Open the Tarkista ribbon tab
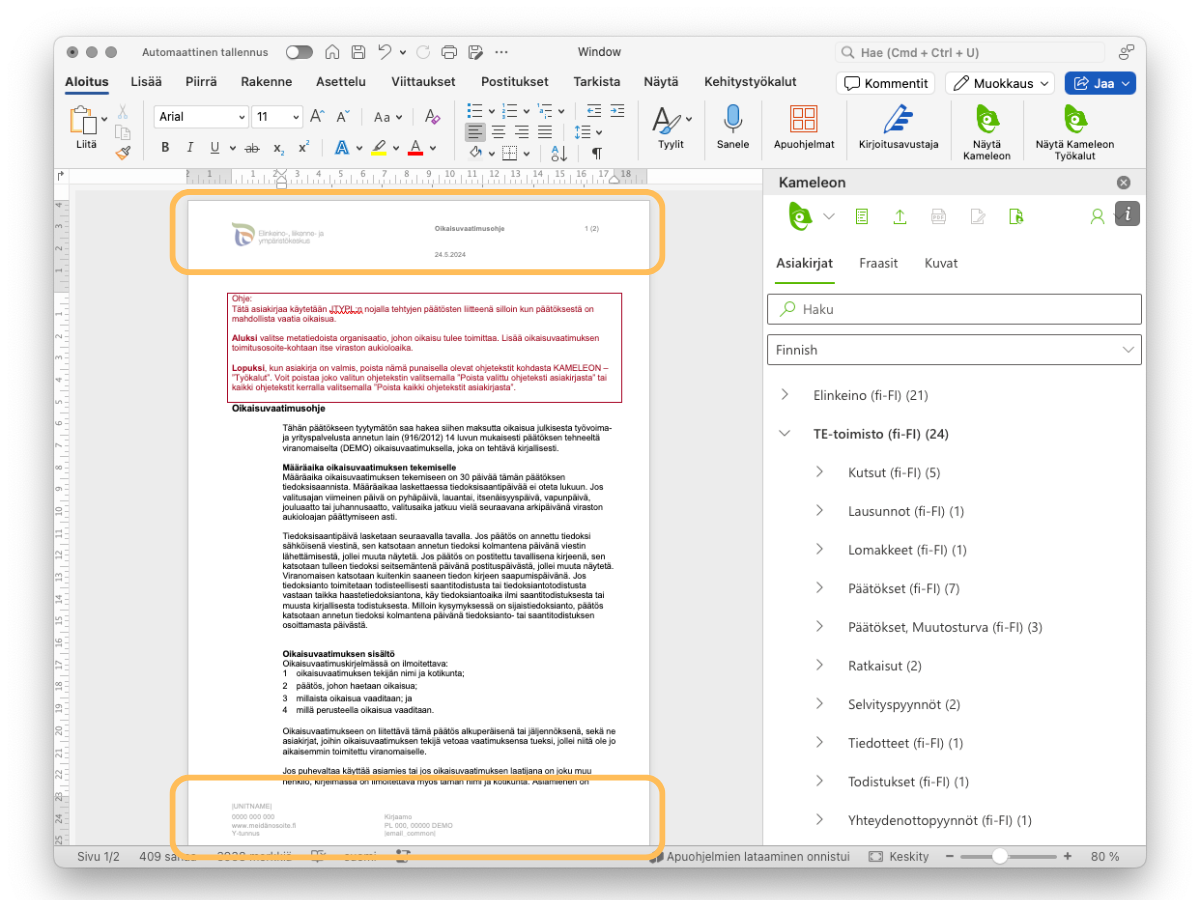 (x=597, y=82)
